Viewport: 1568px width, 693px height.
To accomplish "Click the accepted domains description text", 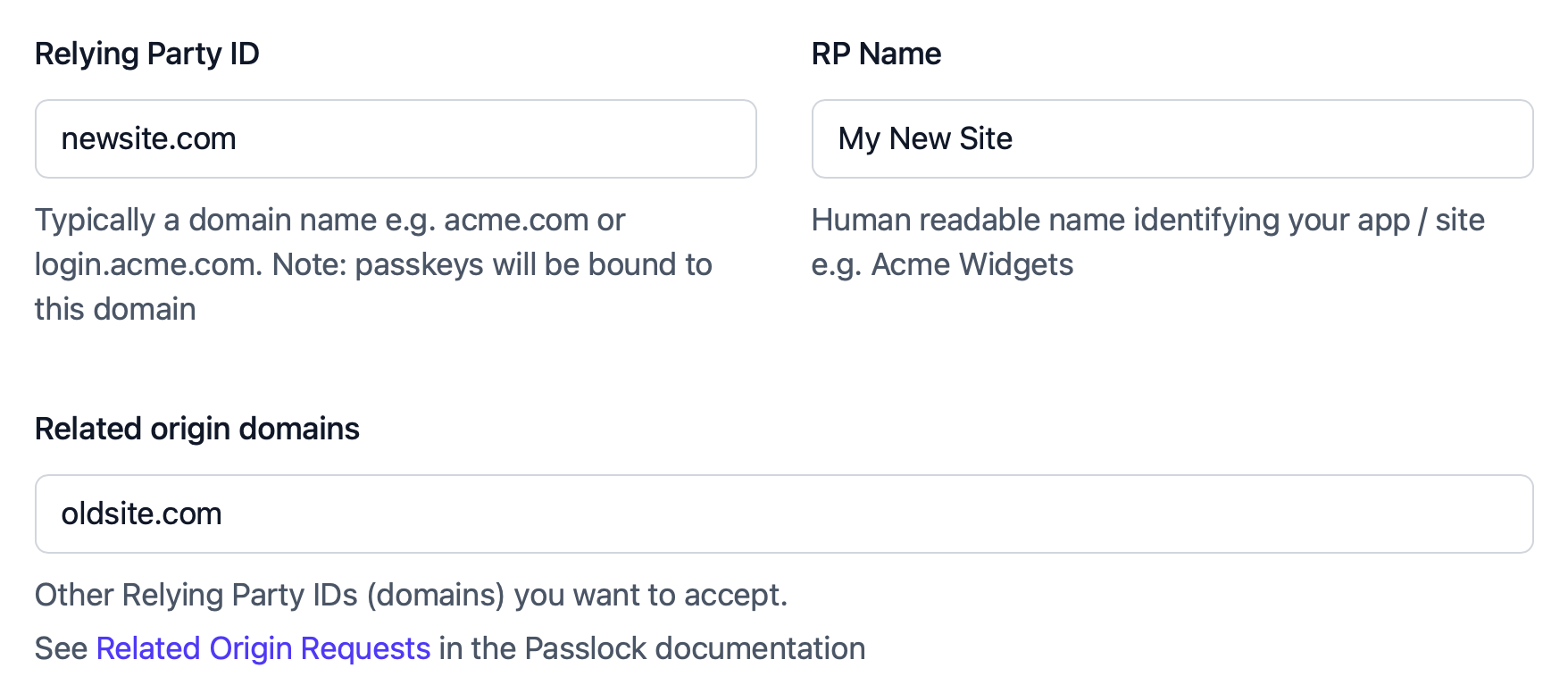I will coord(411,595).
